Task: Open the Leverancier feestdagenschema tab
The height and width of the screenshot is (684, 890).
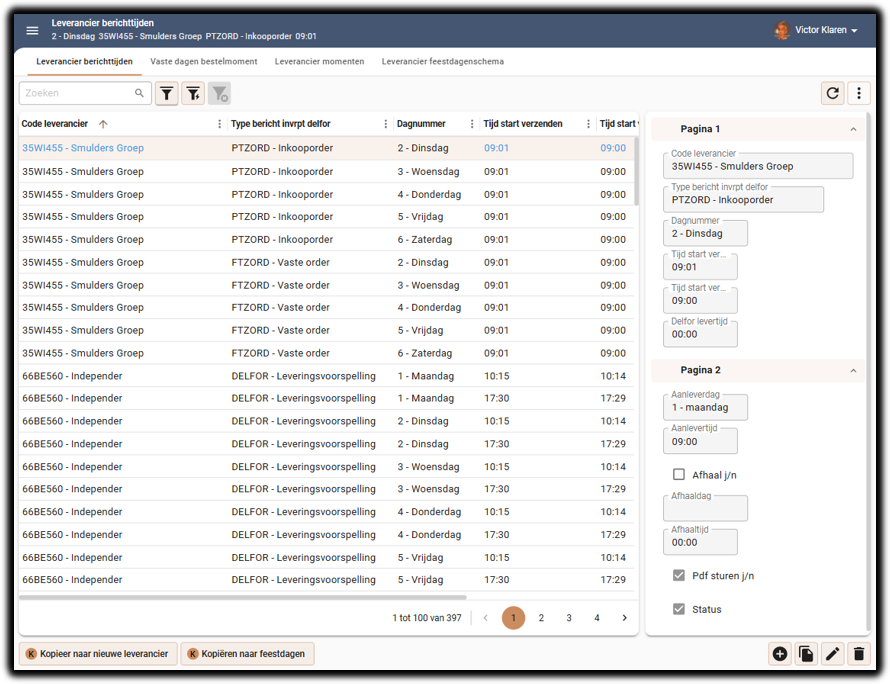Action: pyautogui.click(x=442, y=62)
